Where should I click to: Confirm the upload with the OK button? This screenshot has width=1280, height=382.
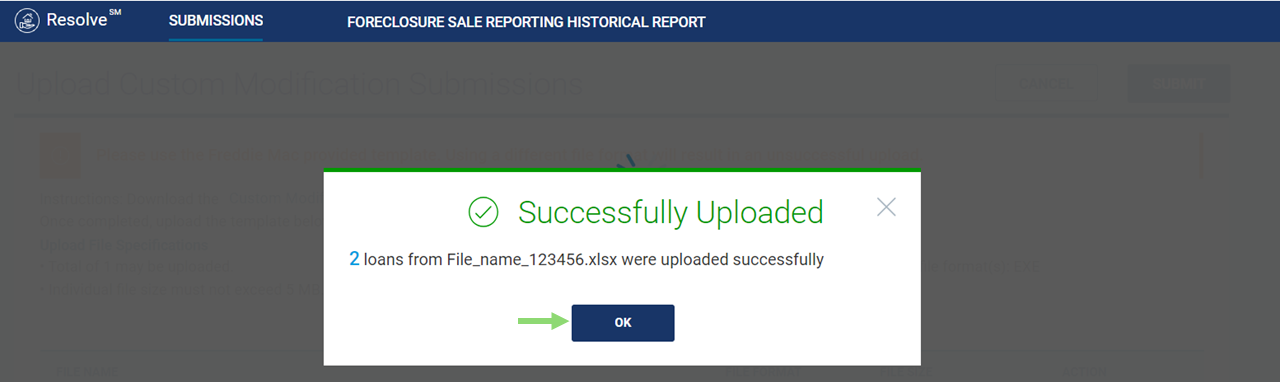click(x=623, y=323)
